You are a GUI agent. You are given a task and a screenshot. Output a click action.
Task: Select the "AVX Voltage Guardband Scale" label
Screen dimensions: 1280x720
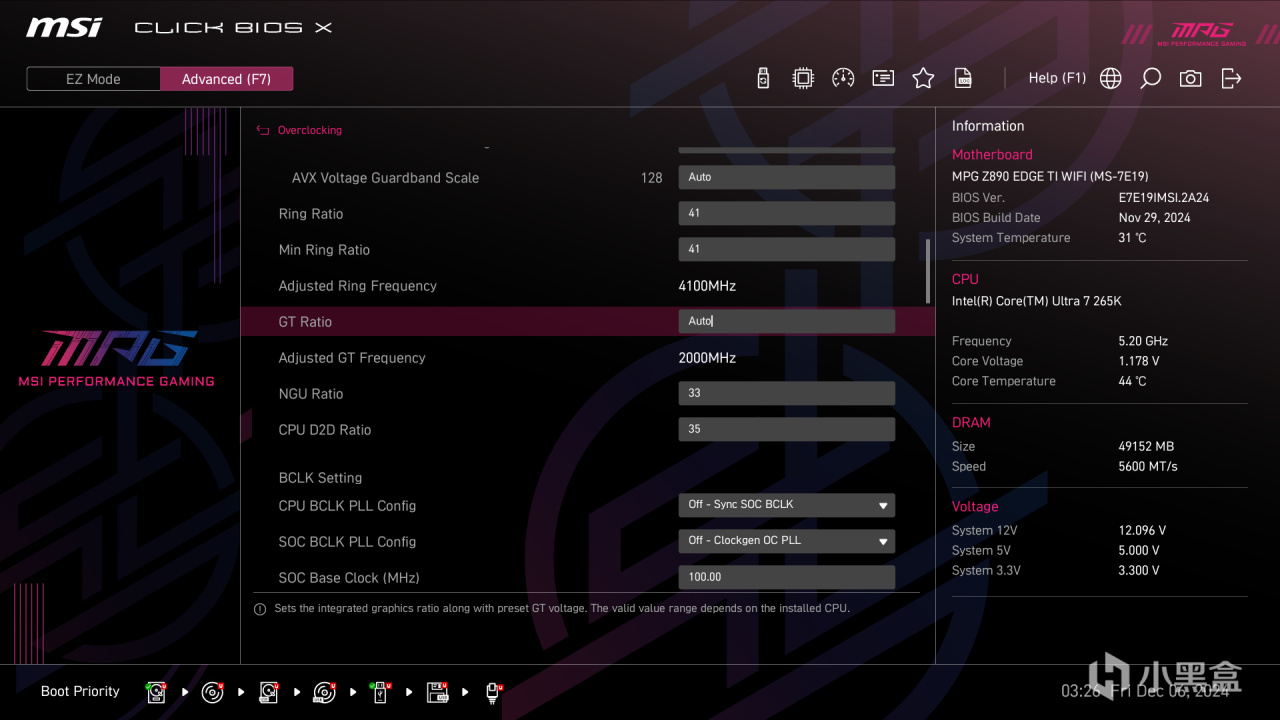pyautogui.click(x=385, y=178)
